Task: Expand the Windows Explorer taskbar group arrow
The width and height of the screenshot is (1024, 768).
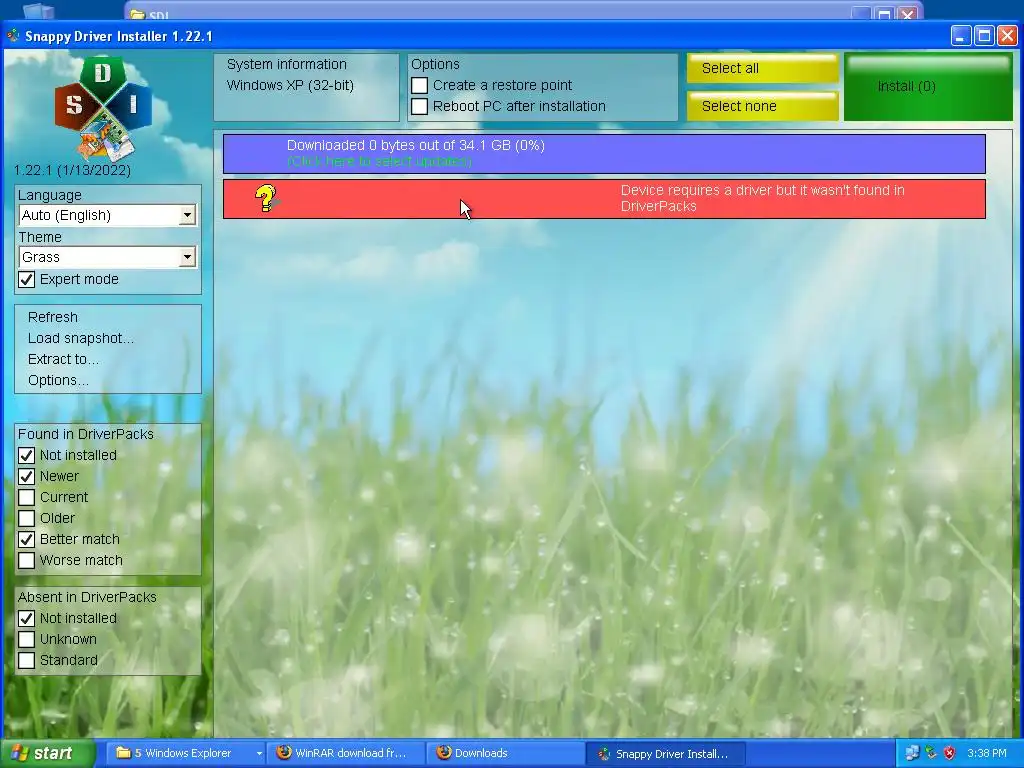Action: (x=259, y=754)
